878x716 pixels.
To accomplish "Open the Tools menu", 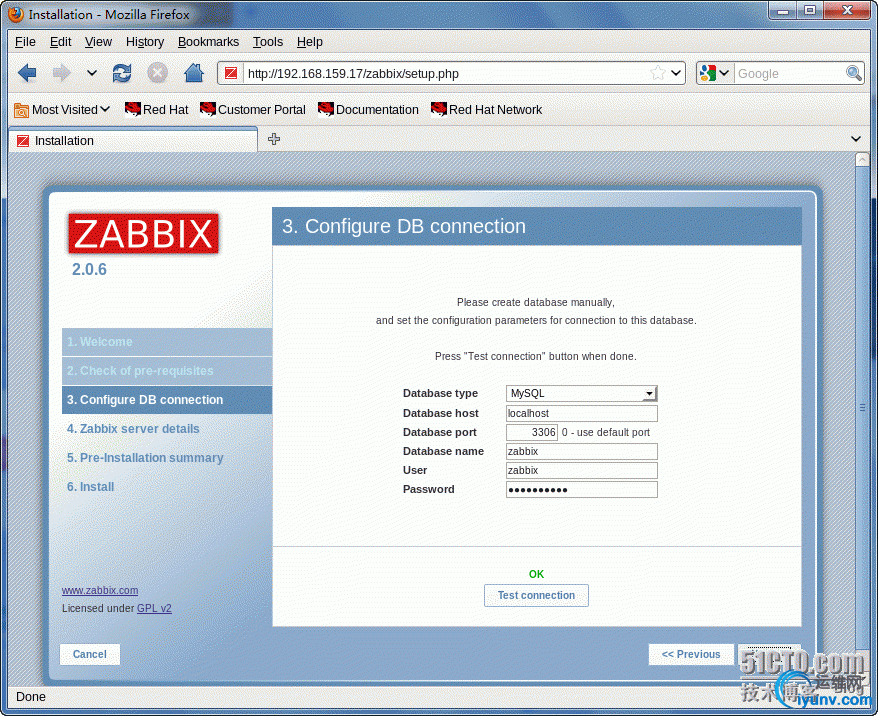I will 268,42.
